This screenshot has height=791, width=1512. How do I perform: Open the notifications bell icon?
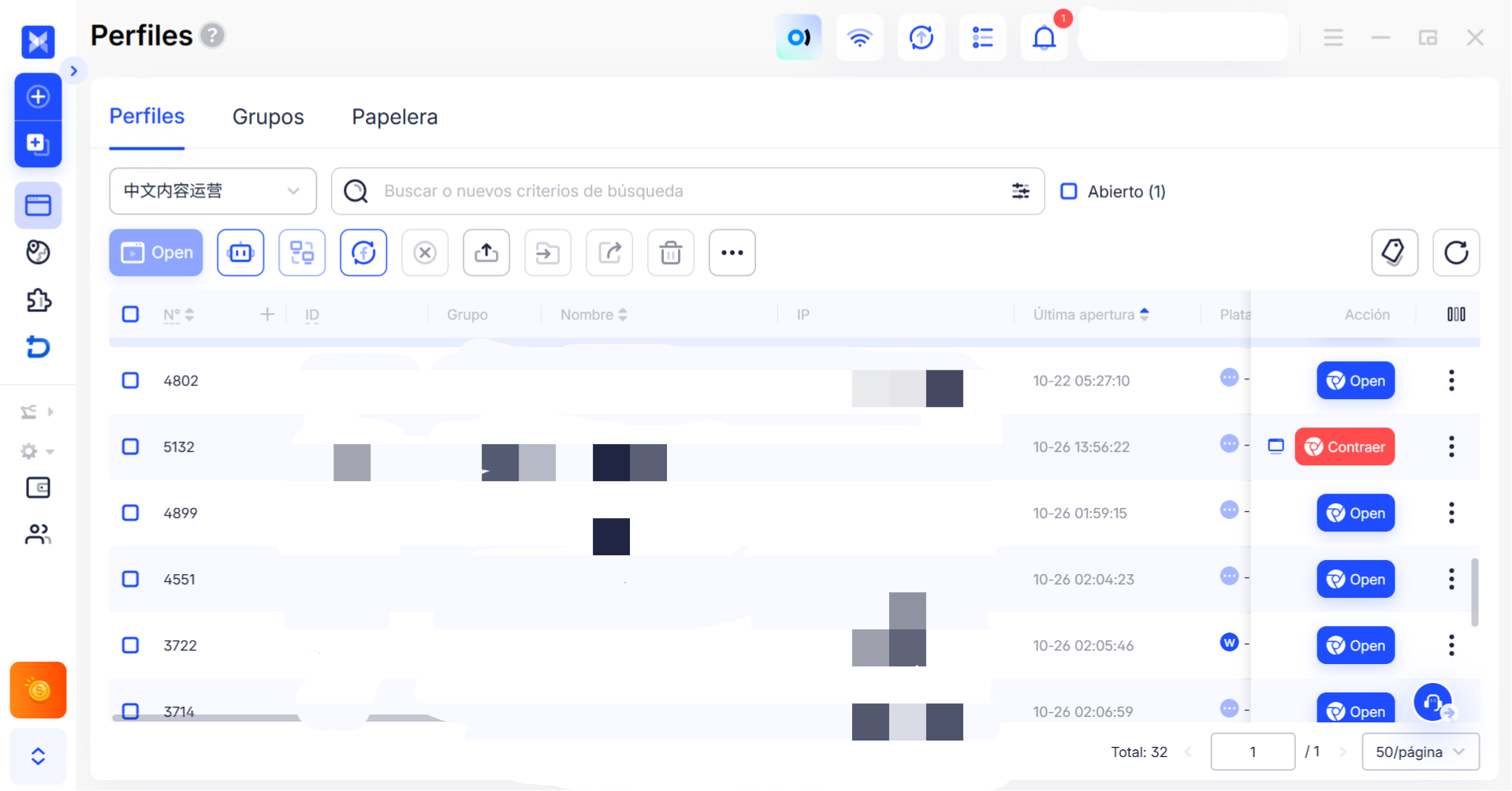coord(1044,37)
